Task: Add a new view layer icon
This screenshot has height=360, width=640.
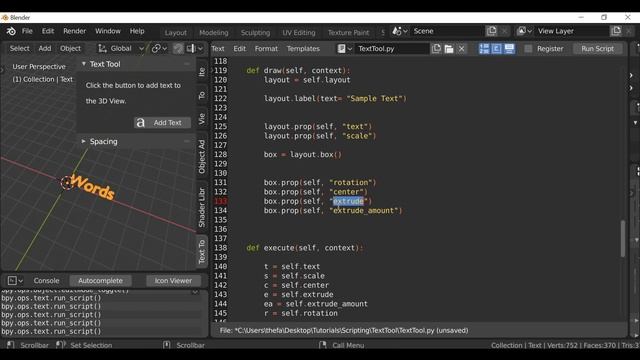Action: click(x=616, y=31)
